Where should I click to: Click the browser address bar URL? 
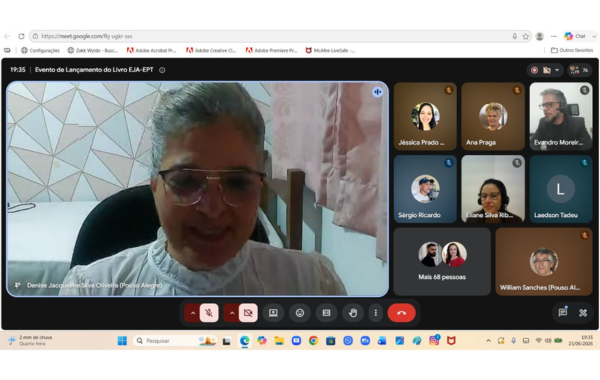click(87, 36)
